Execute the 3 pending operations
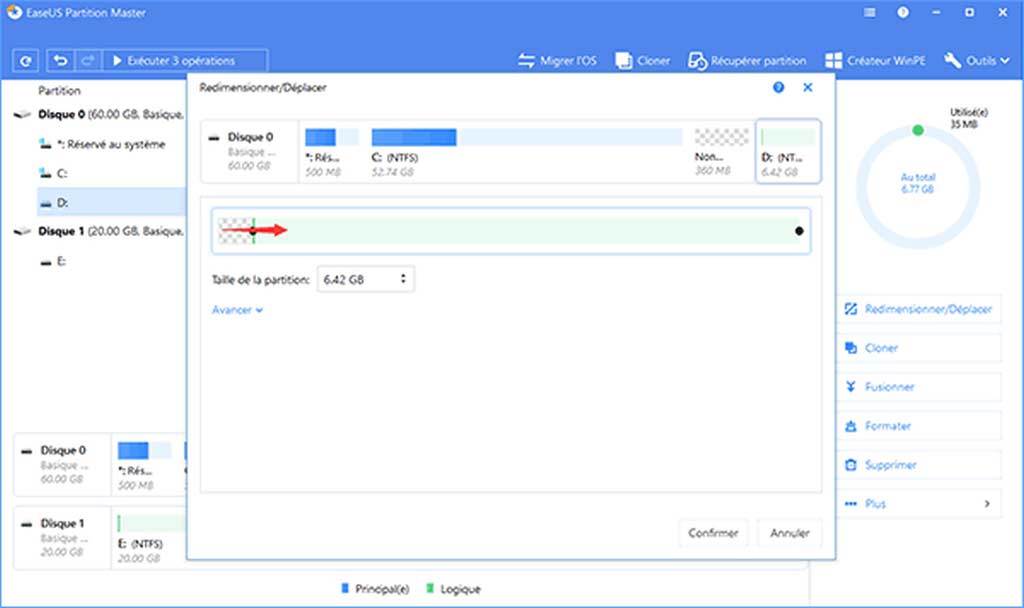 coord(185,61)
